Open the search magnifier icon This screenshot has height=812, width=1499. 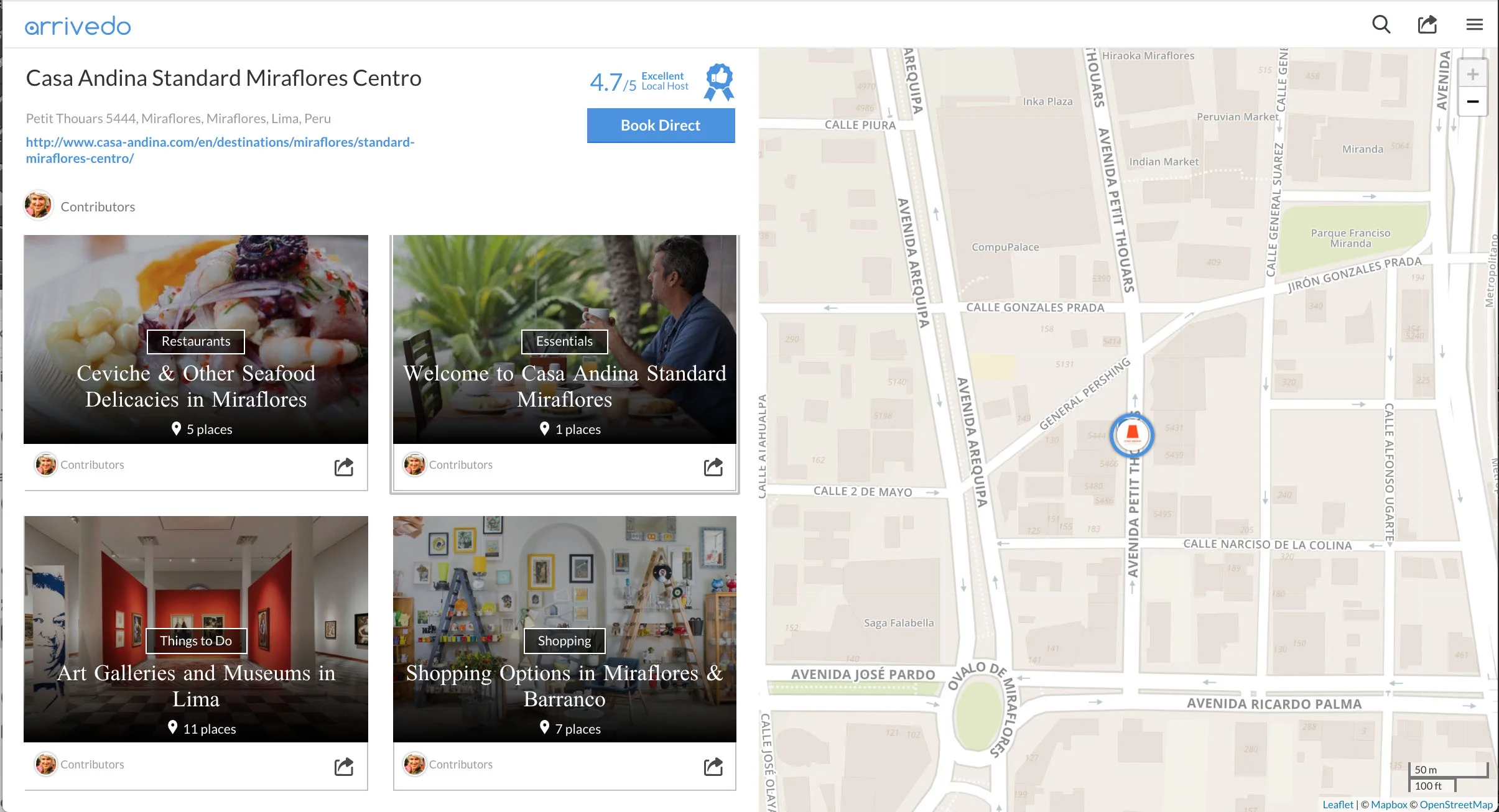coord(1381,25)
